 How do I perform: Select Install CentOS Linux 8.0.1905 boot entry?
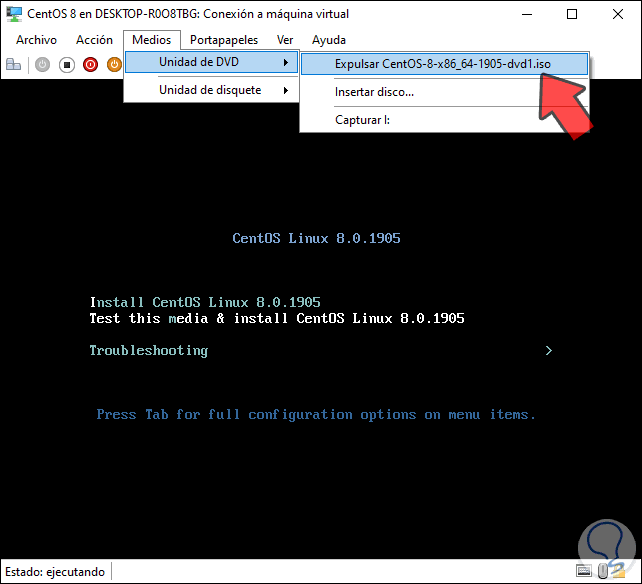tap(205, 302)
